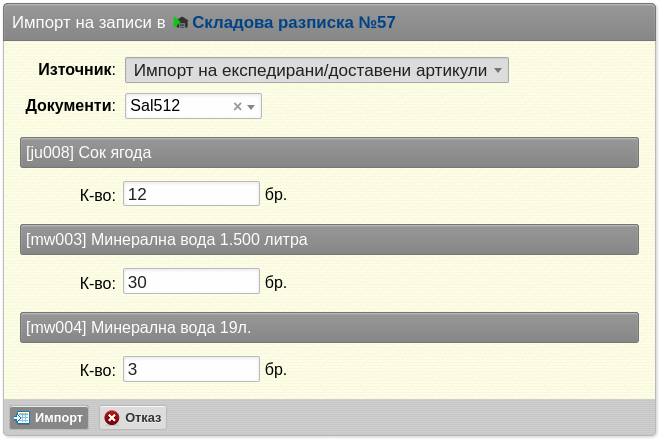Focus the quantity field for Сок ягода
The height and width of the screenshot is (440, 659).
click(191, 194)
